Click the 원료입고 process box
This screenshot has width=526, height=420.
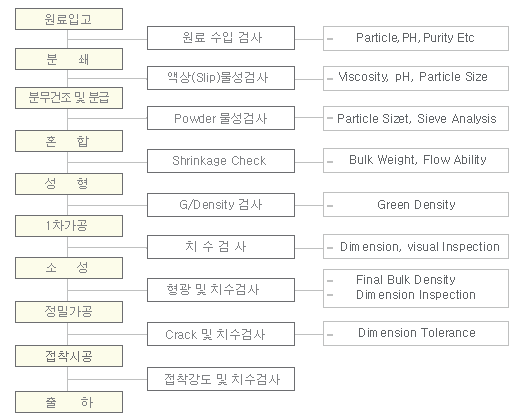point(69,19)
